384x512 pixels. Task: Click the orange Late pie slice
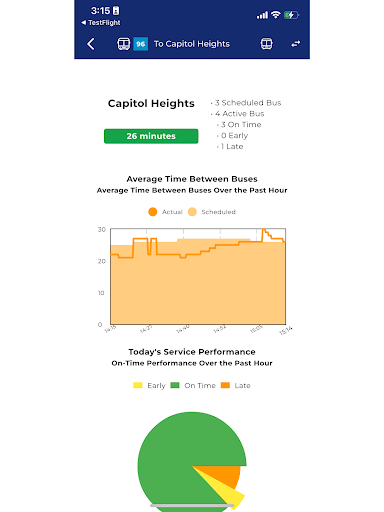(x=224, y=474)
